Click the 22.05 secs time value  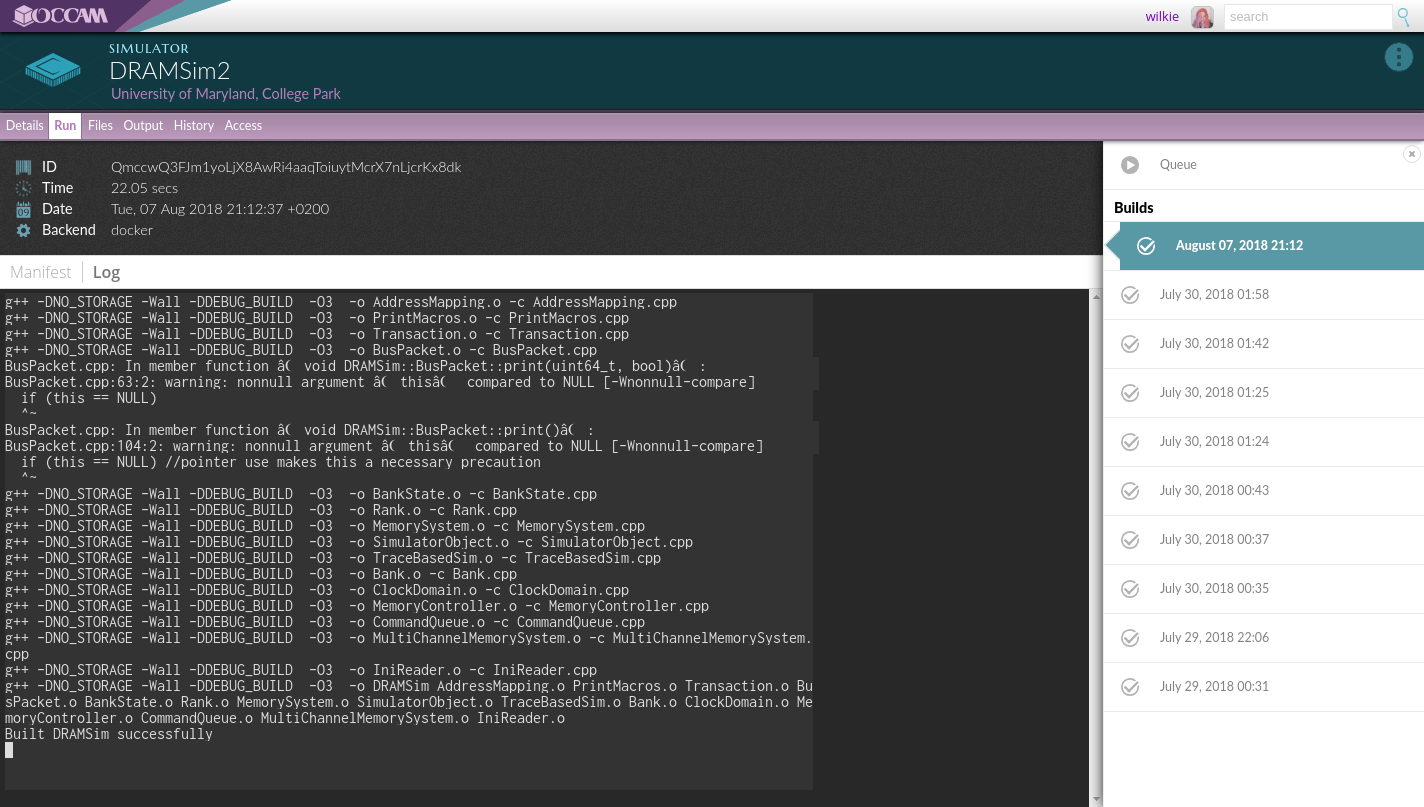(x=145, y=188)
